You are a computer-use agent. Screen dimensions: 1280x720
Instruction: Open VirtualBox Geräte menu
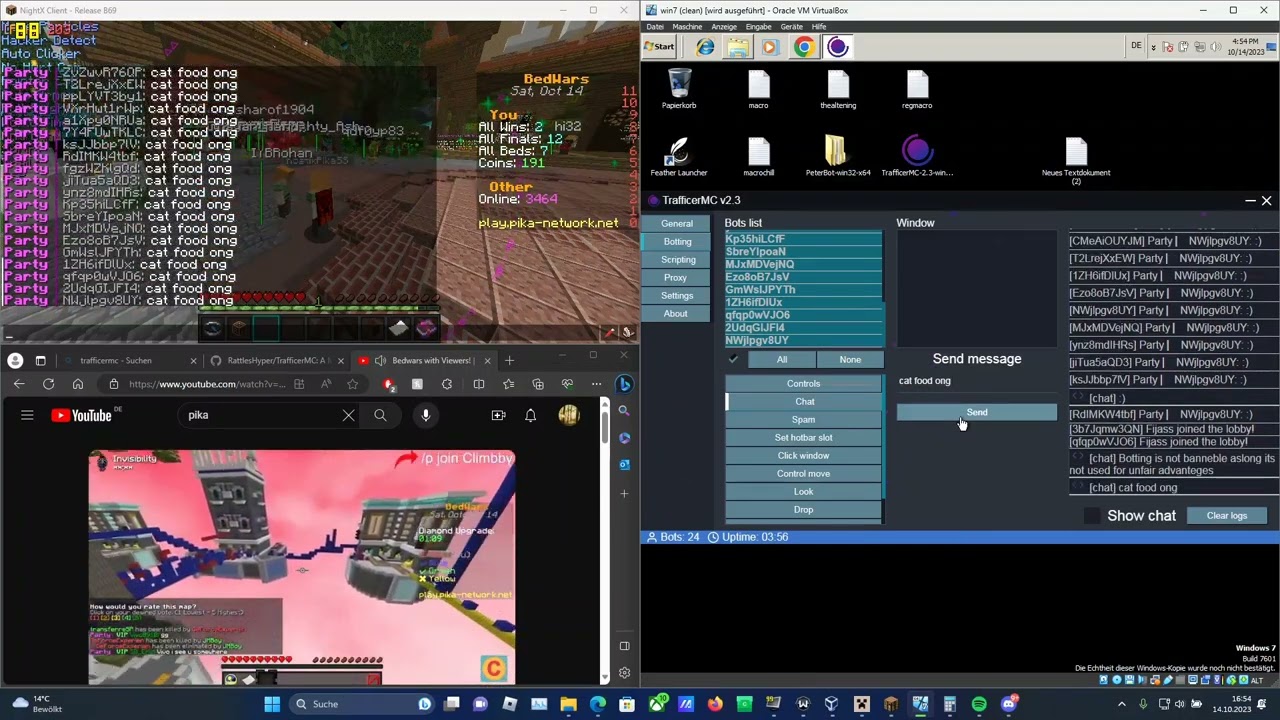coord(792,27)
